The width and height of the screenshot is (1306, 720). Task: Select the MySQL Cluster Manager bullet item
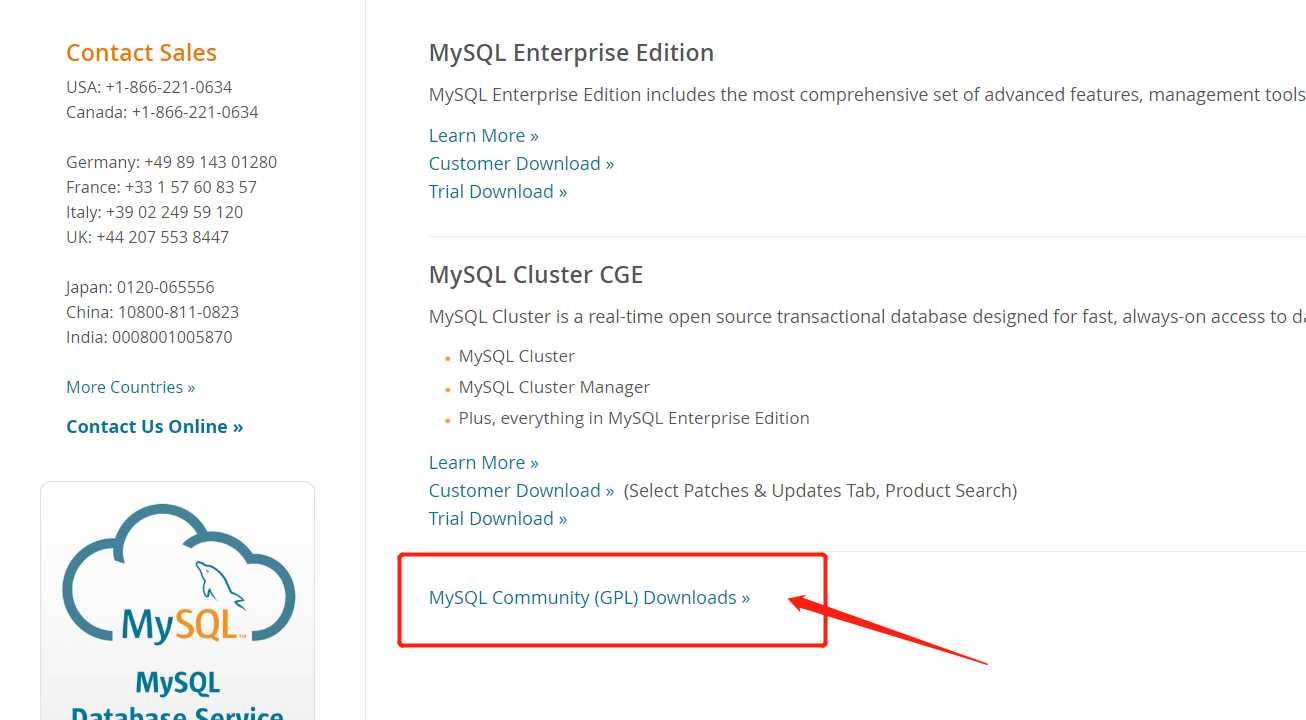554,387
